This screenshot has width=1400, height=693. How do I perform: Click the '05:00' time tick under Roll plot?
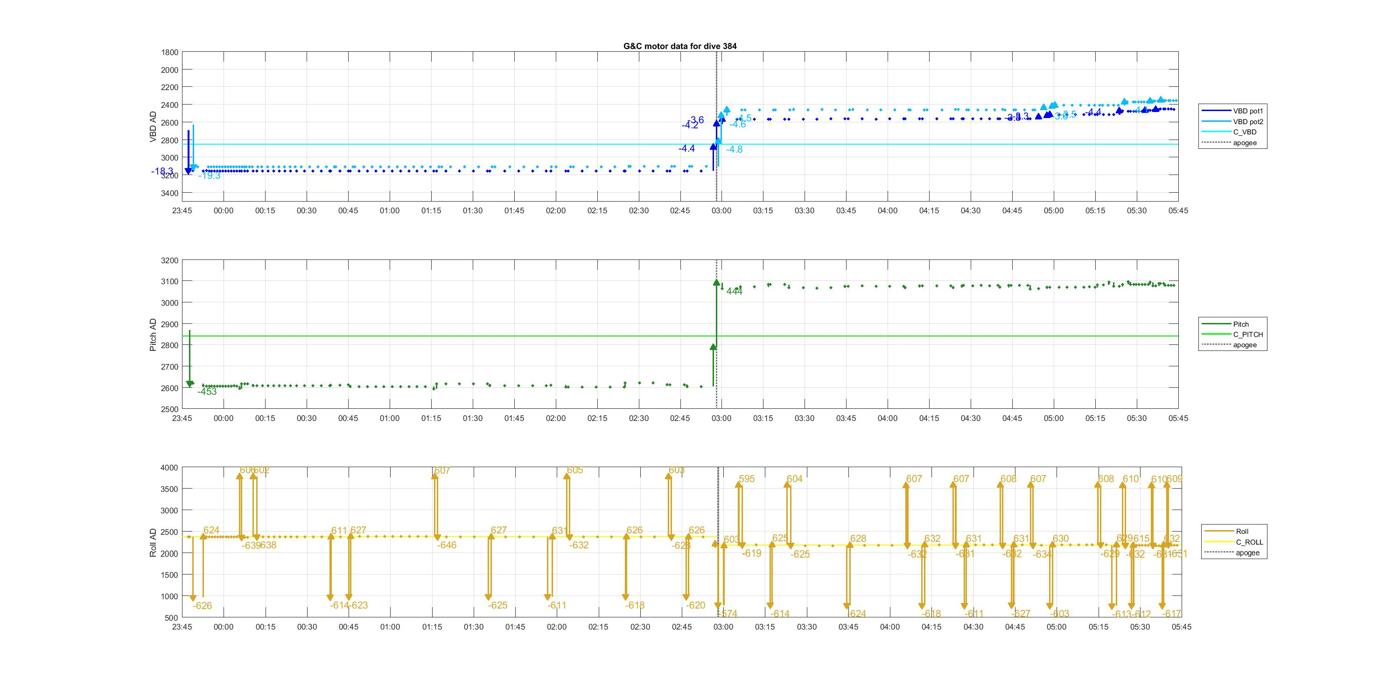tap(1056, 627)
